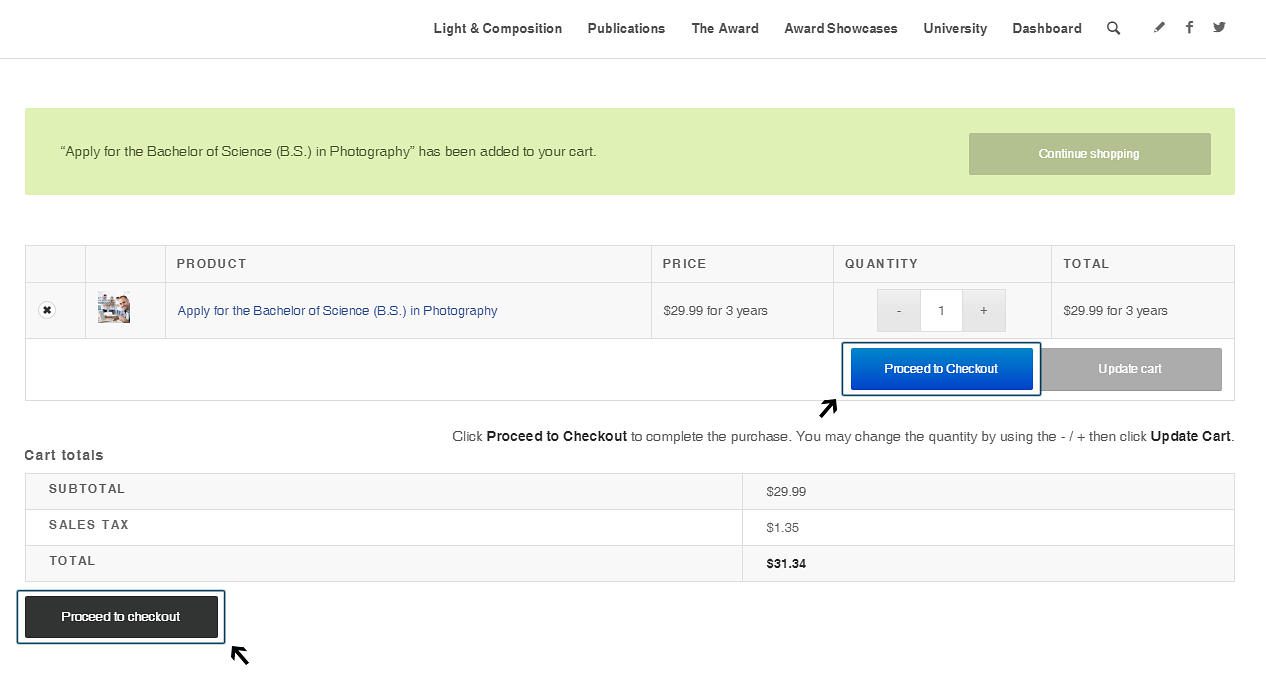Click the quantity input field
Viewport: 1266px width, 676px height.
(941, 310)
